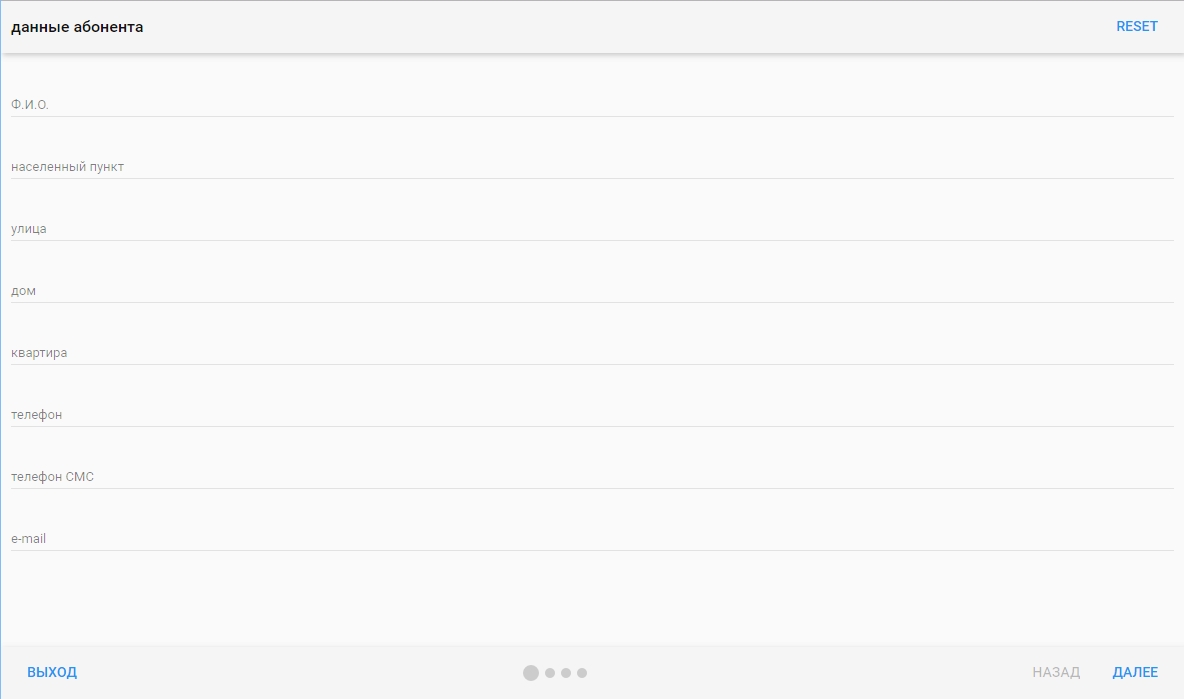Select the улица street field
The width and height of the screenshot is (1184, 699).
[590, 228]
